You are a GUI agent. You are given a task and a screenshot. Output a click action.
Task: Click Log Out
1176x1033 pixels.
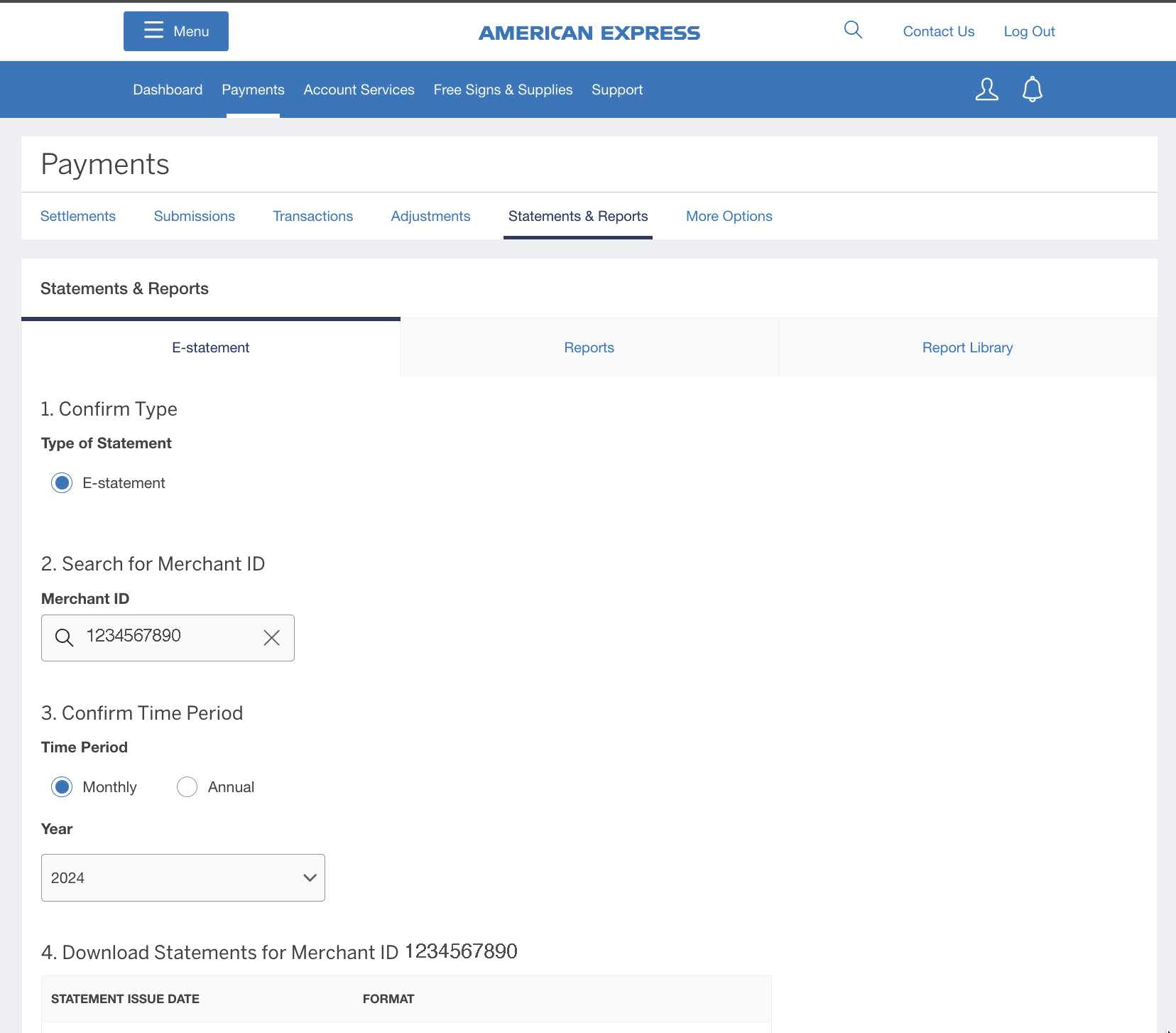(x=1029, y=31)
